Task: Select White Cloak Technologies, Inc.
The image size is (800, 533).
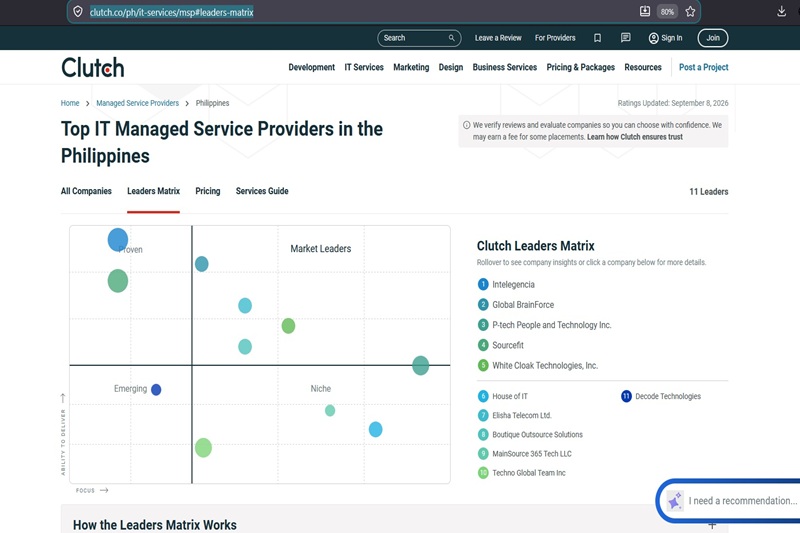Action: (x=545, y=366)
